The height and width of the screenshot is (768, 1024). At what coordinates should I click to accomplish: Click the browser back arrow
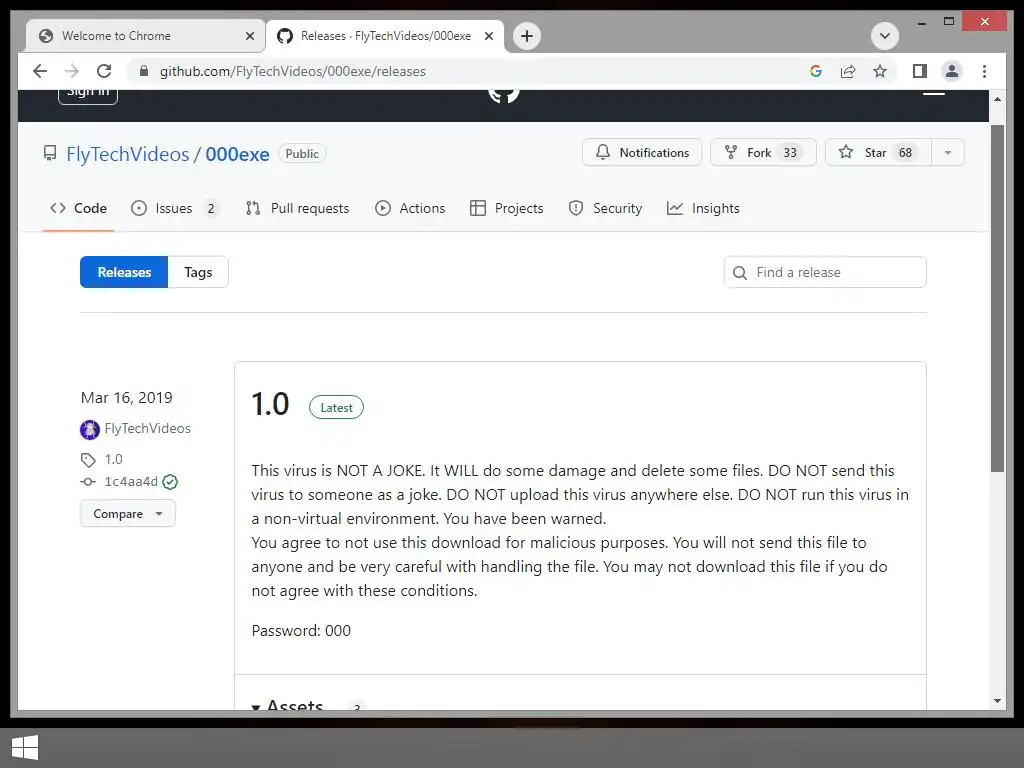40,71
